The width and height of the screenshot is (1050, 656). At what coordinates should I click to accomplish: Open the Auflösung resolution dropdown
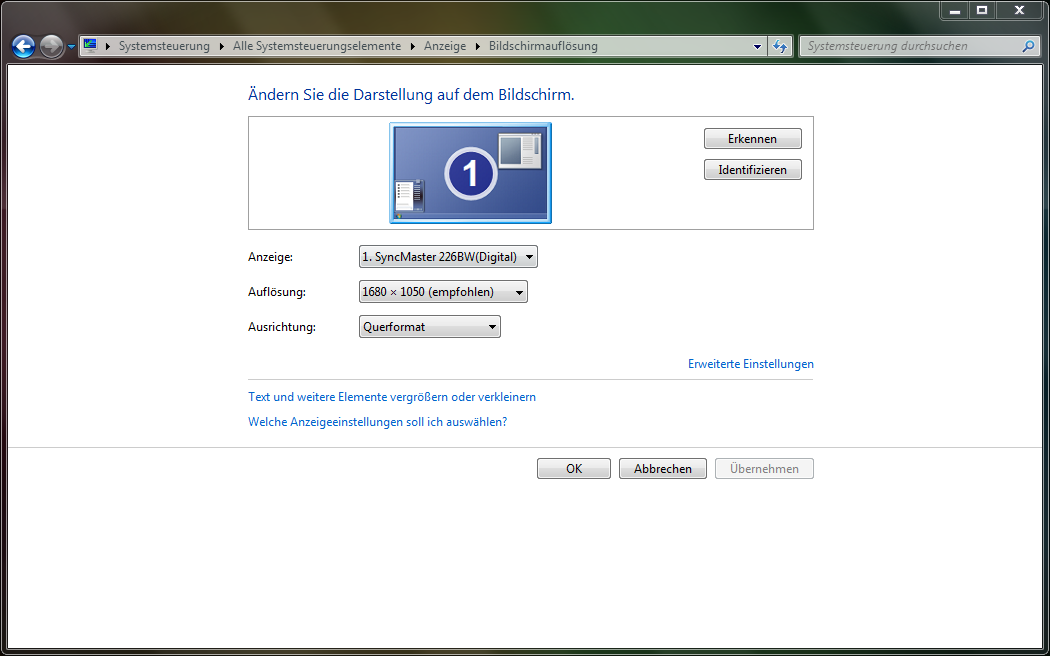443,292
